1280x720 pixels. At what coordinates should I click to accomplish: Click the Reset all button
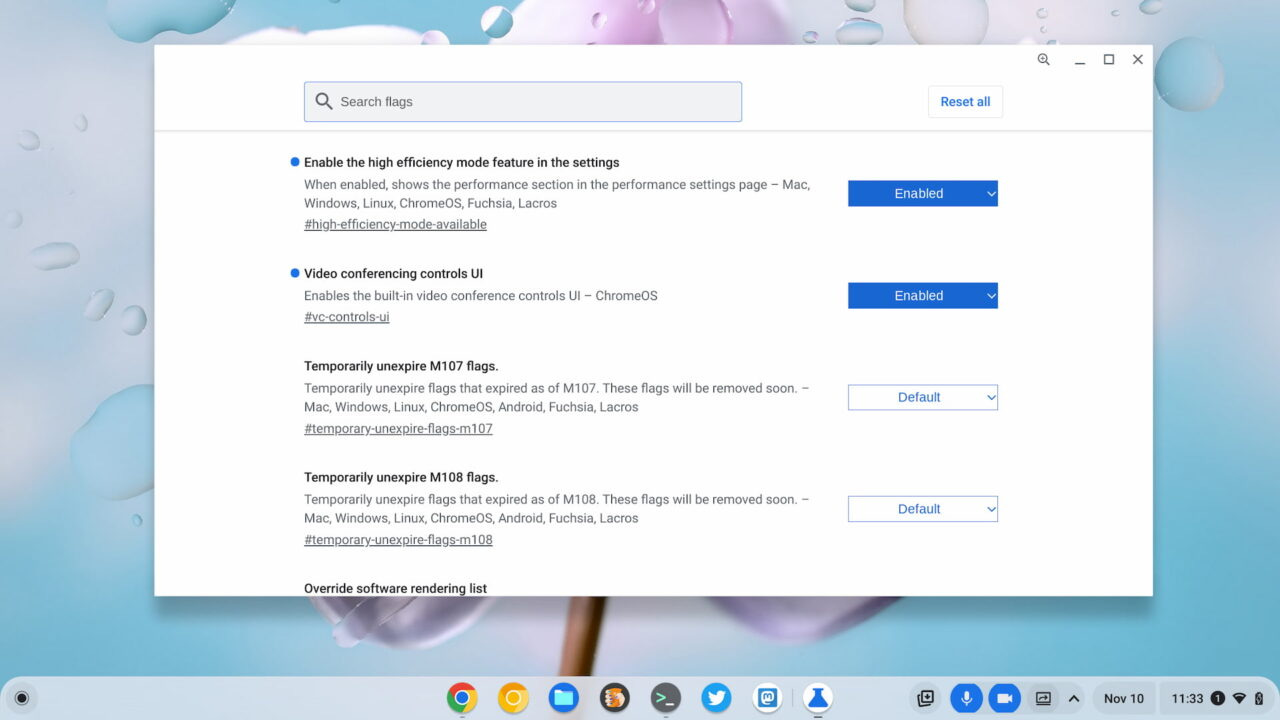point(965,101)
